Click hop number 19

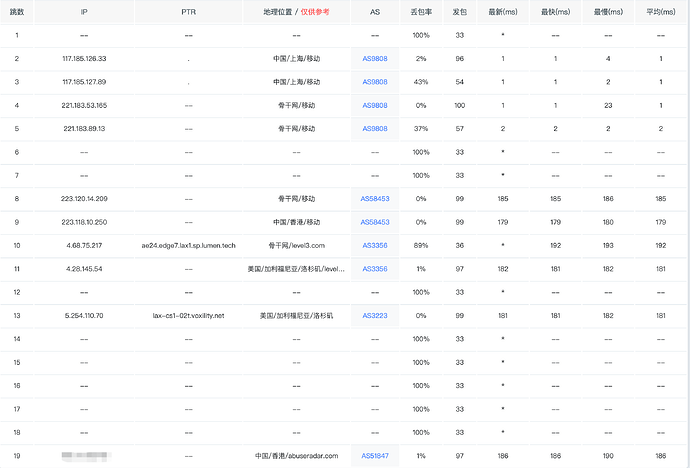(17, 456)
